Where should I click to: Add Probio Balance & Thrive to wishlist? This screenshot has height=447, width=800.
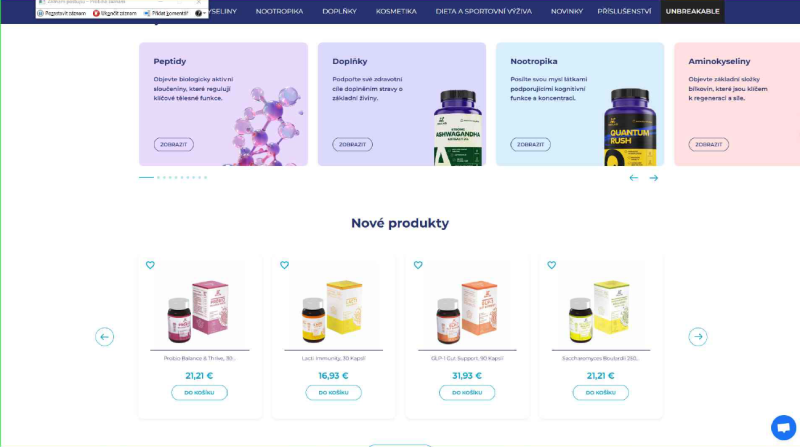(150, 265)
